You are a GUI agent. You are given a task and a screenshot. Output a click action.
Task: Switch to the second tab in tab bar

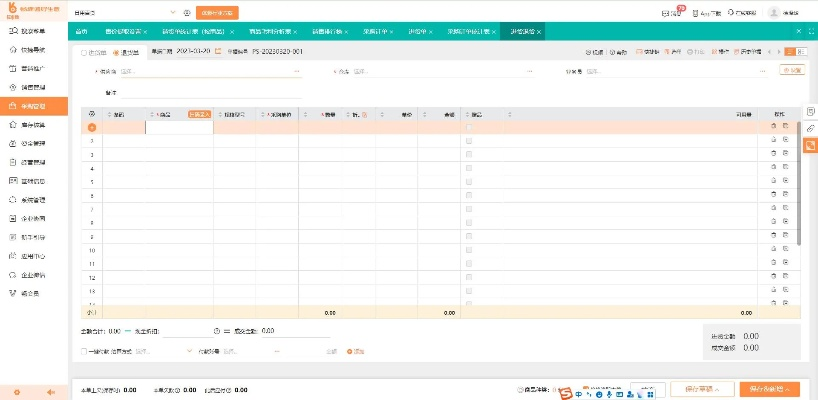123,31
